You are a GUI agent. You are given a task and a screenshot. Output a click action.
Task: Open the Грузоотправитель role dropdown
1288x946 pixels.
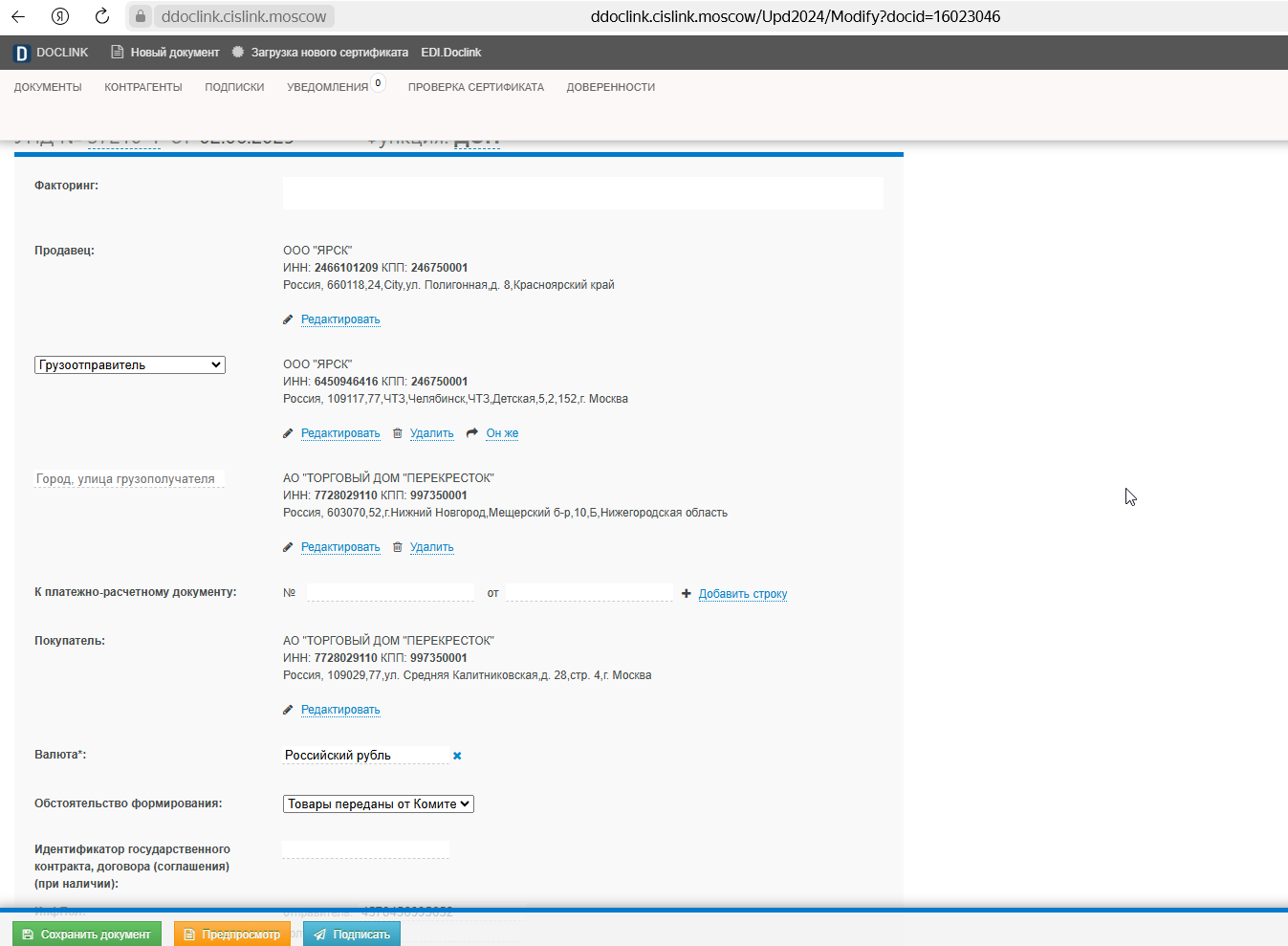click(x=130, y=365)
